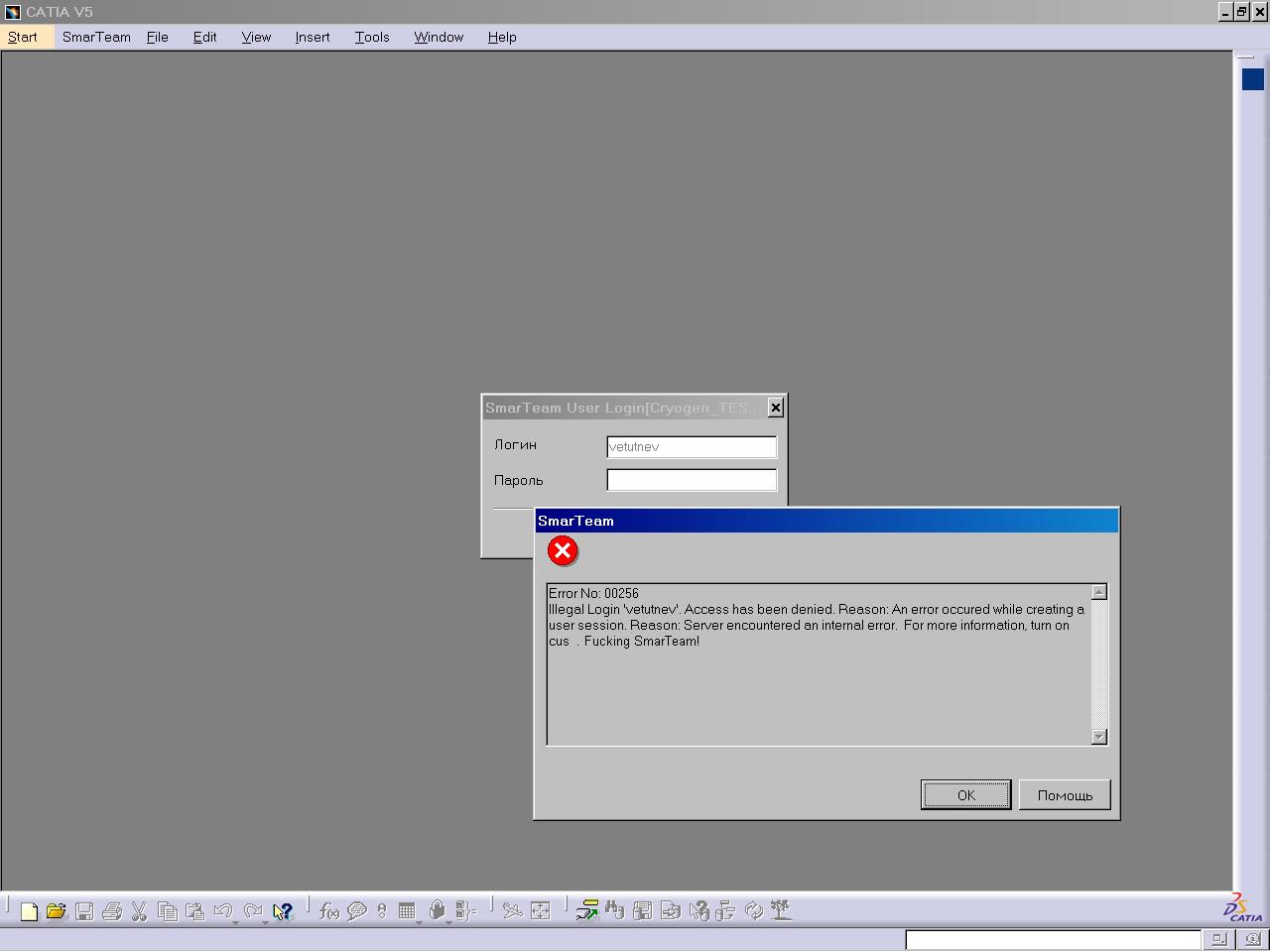Click the Логин field containing vetutnev
This screenshot has width=1270, height=952.
[x=692, y=447]
